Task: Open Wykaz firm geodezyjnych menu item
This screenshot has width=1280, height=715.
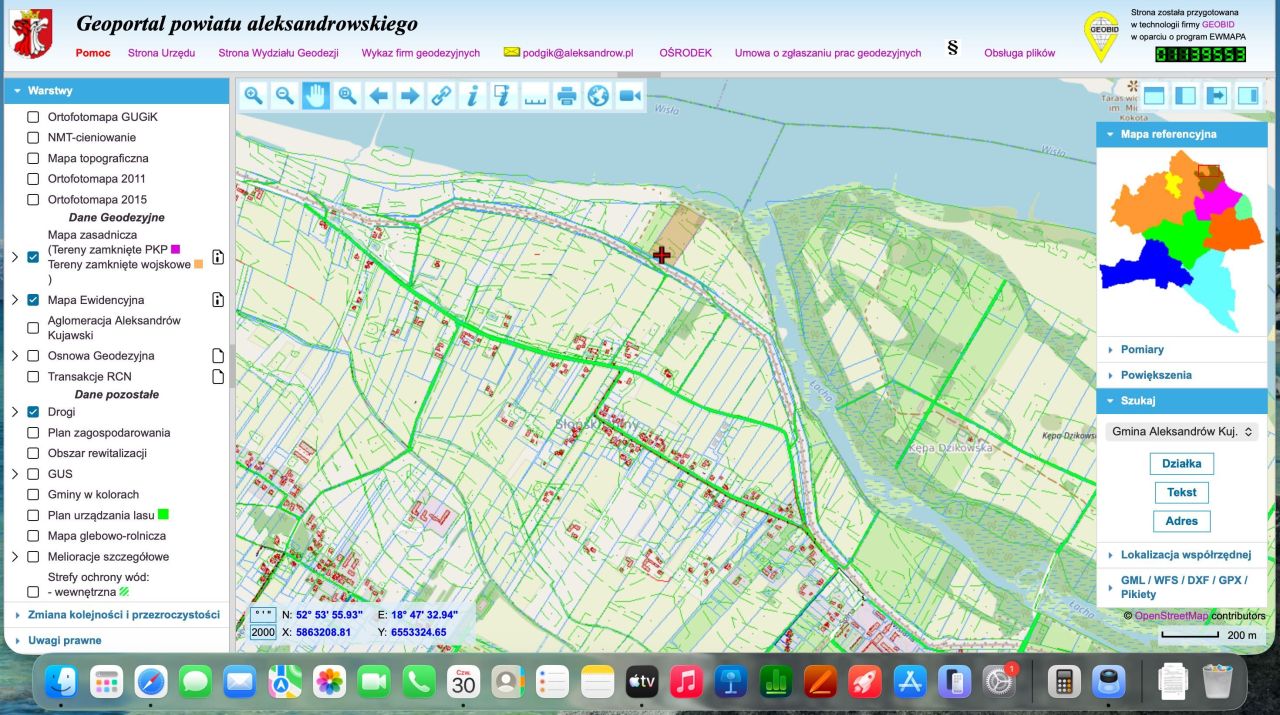Action: pyautogui.click(x=421, y=53)
